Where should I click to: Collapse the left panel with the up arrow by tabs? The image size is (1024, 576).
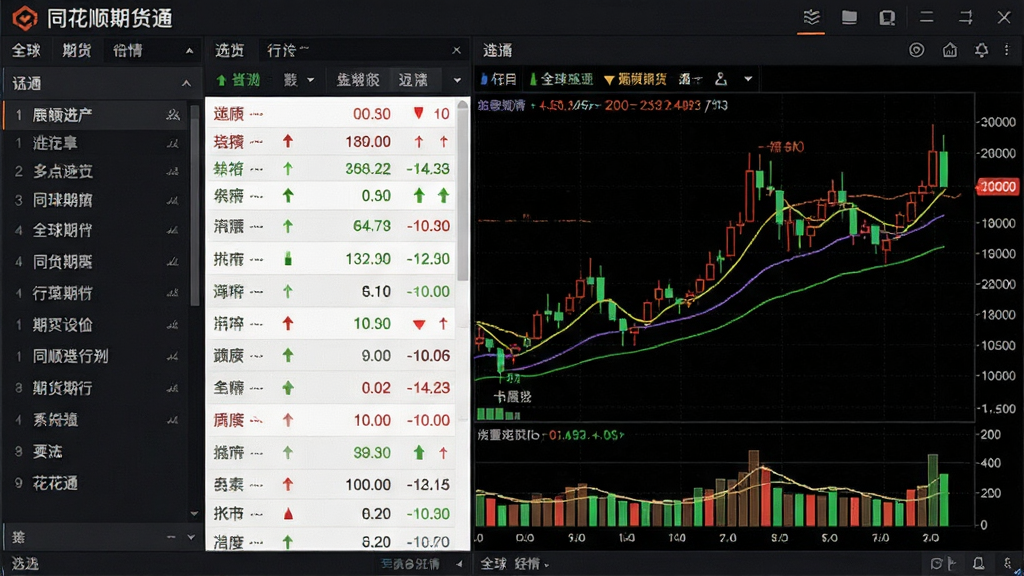[189, 51]
